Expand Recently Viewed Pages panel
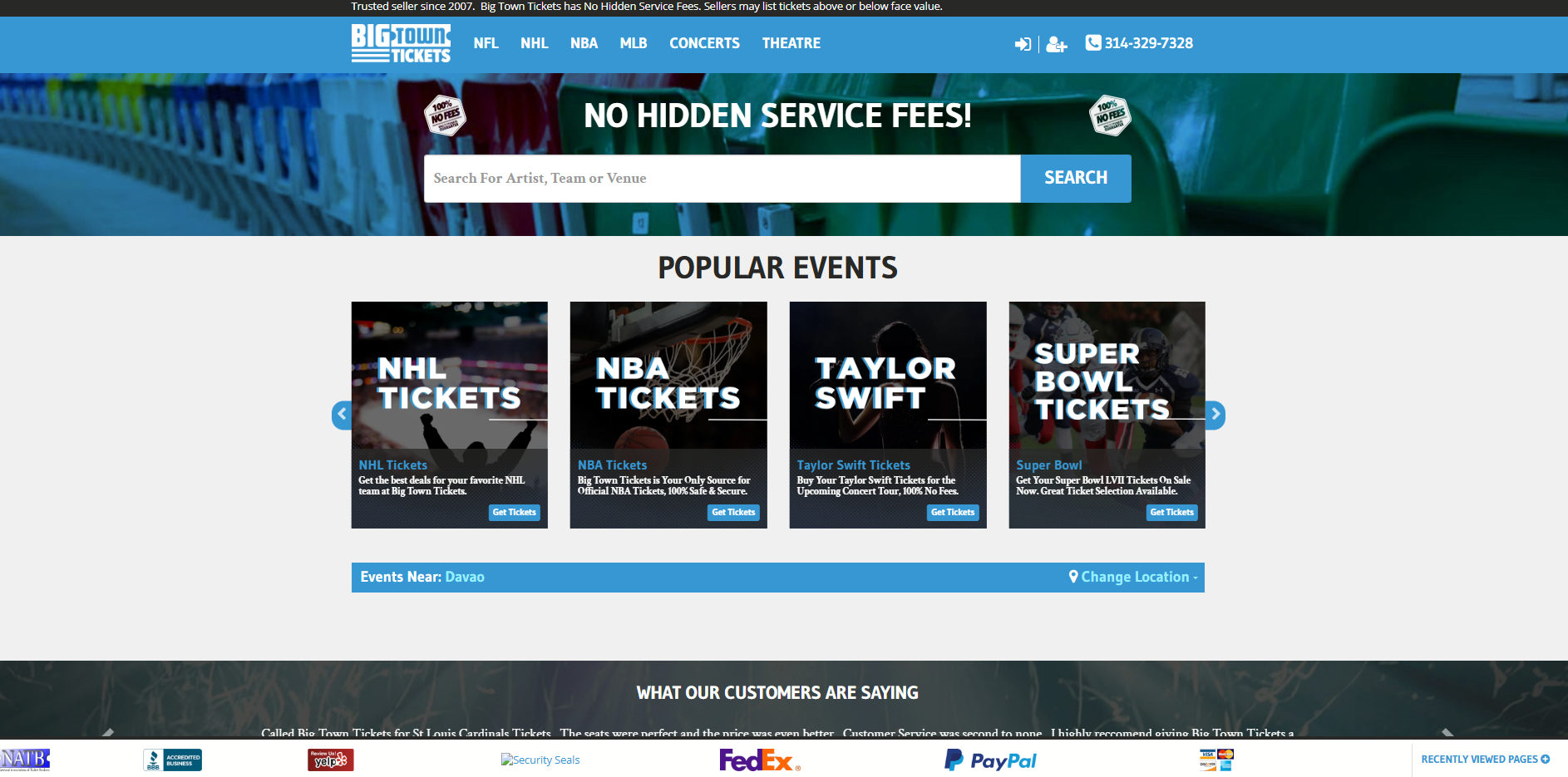 tap(1486, 759)
